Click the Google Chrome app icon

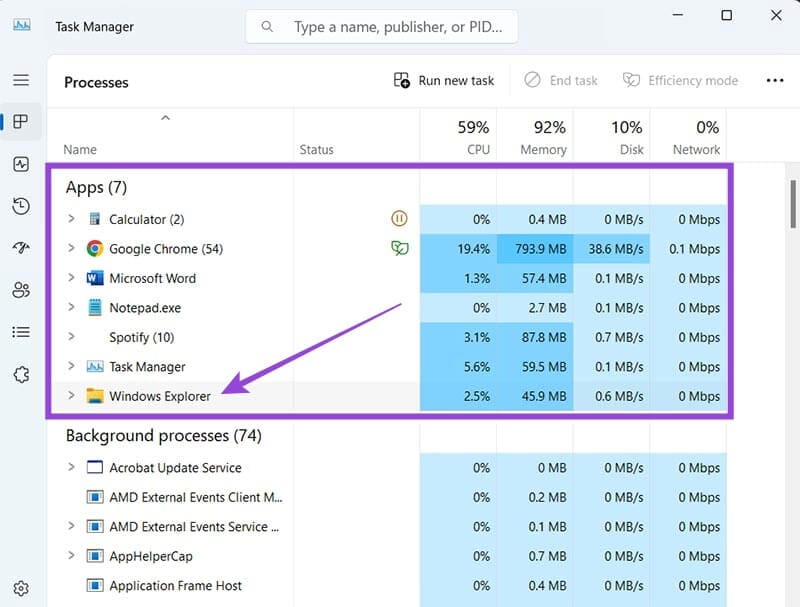(94, 249)
